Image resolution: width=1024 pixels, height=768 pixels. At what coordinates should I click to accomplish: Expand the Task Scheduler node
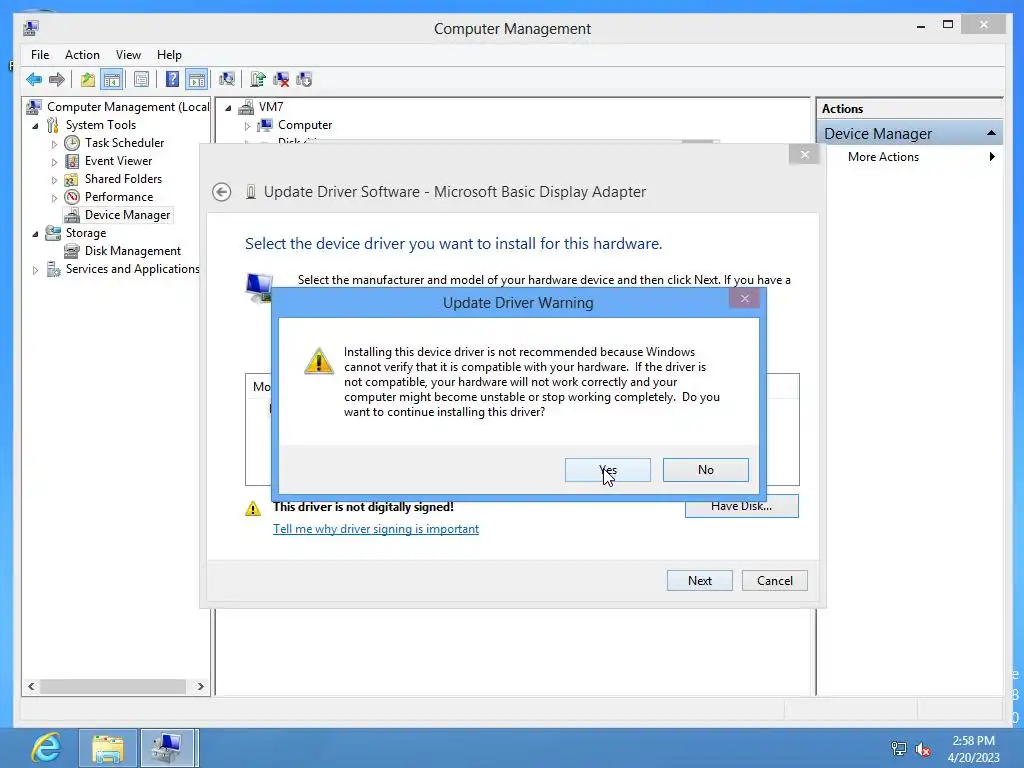54,144
